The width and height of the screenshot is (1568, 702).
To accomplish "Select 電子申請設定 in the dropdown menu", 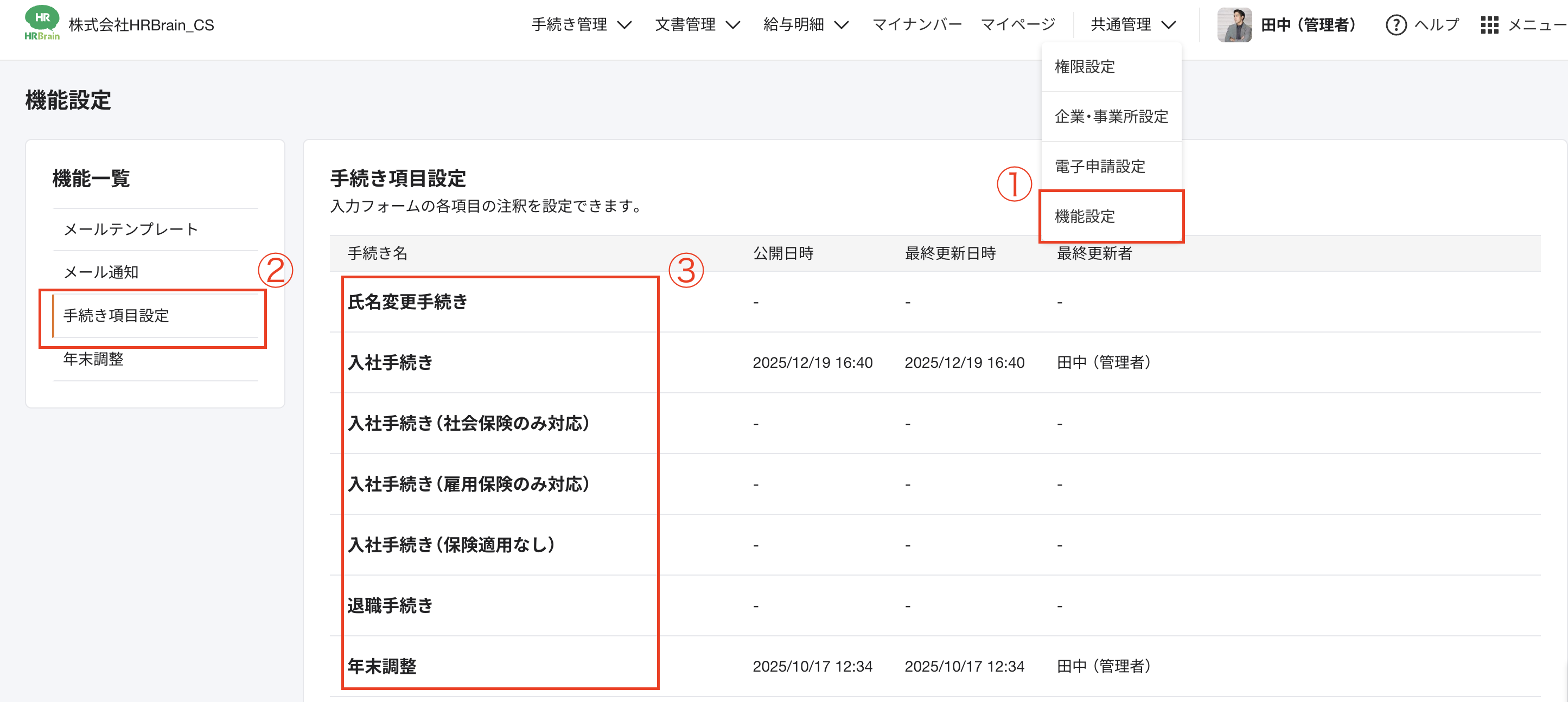I will point(1099,166).
